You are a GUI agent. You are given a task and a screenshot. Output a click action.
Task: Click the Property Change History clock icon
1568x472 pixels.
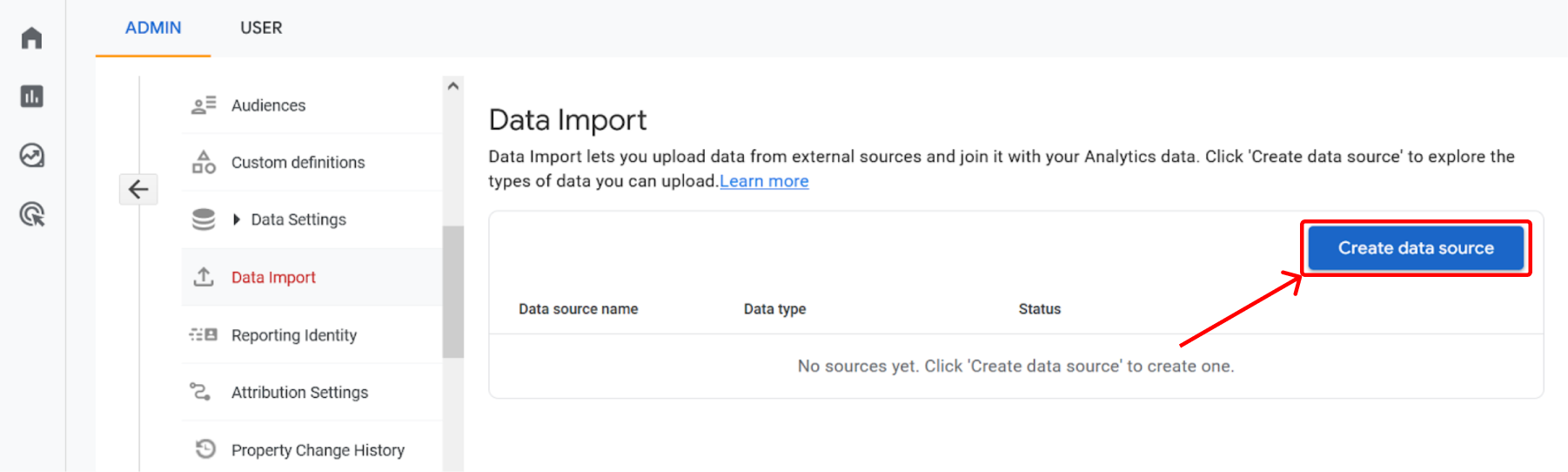pyautogui.click(x=205, y=449)
